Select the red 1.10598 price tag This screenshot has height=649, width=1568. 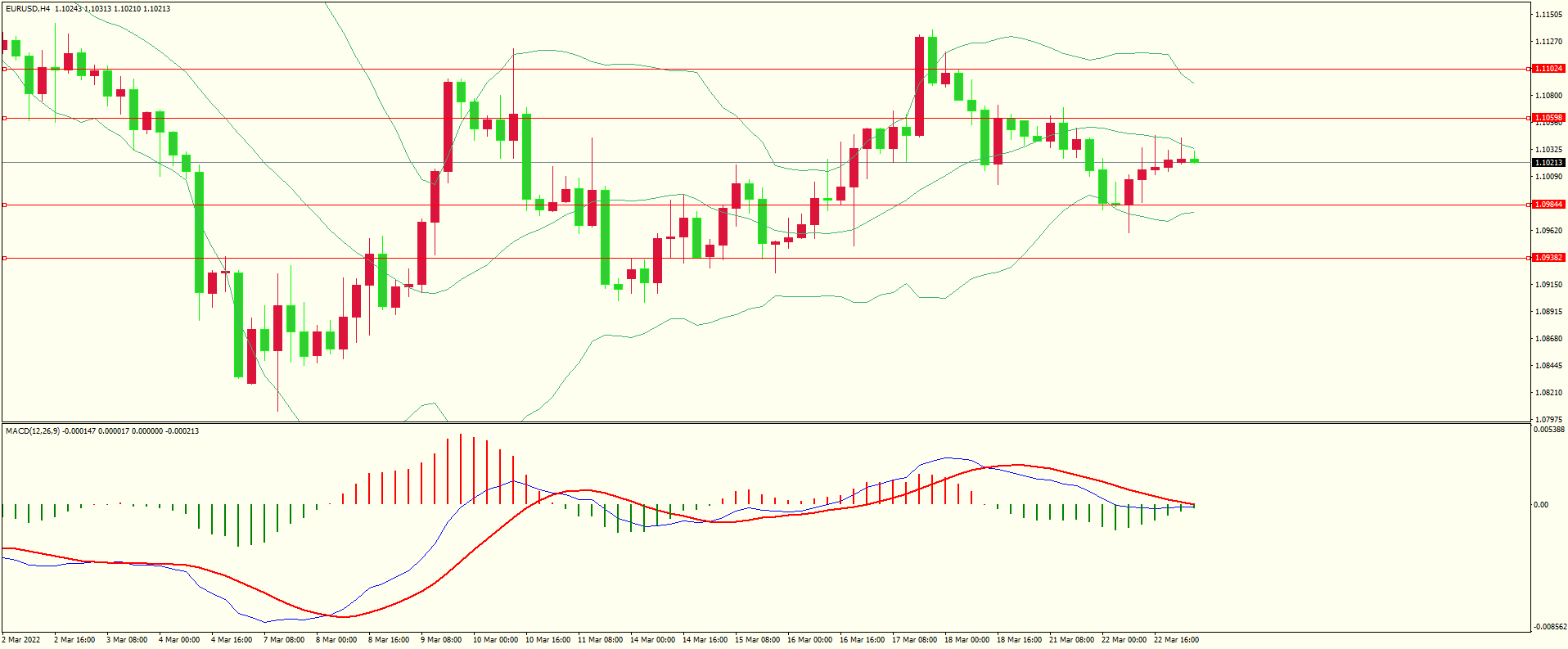pyautogui.click(x=1548, y=118)
